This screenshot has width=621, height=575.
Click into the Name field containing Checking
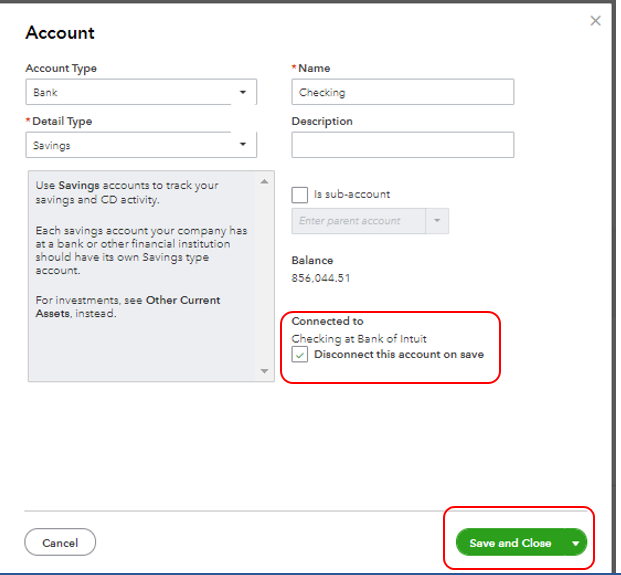tap(402, 93)
